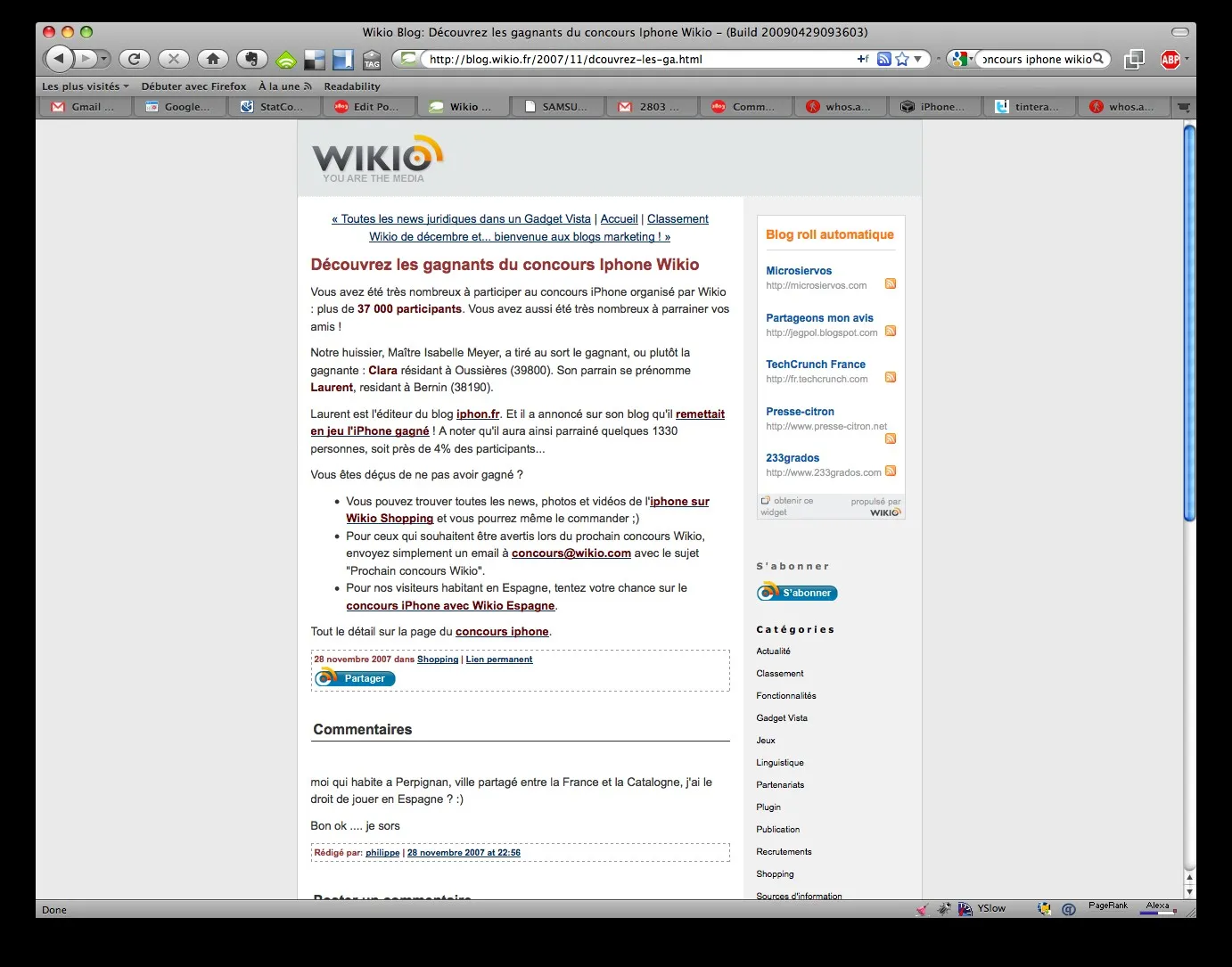The height and width of the screenshot is (967, 1232).
Task: Click the Partager share button
Action: 356,678
